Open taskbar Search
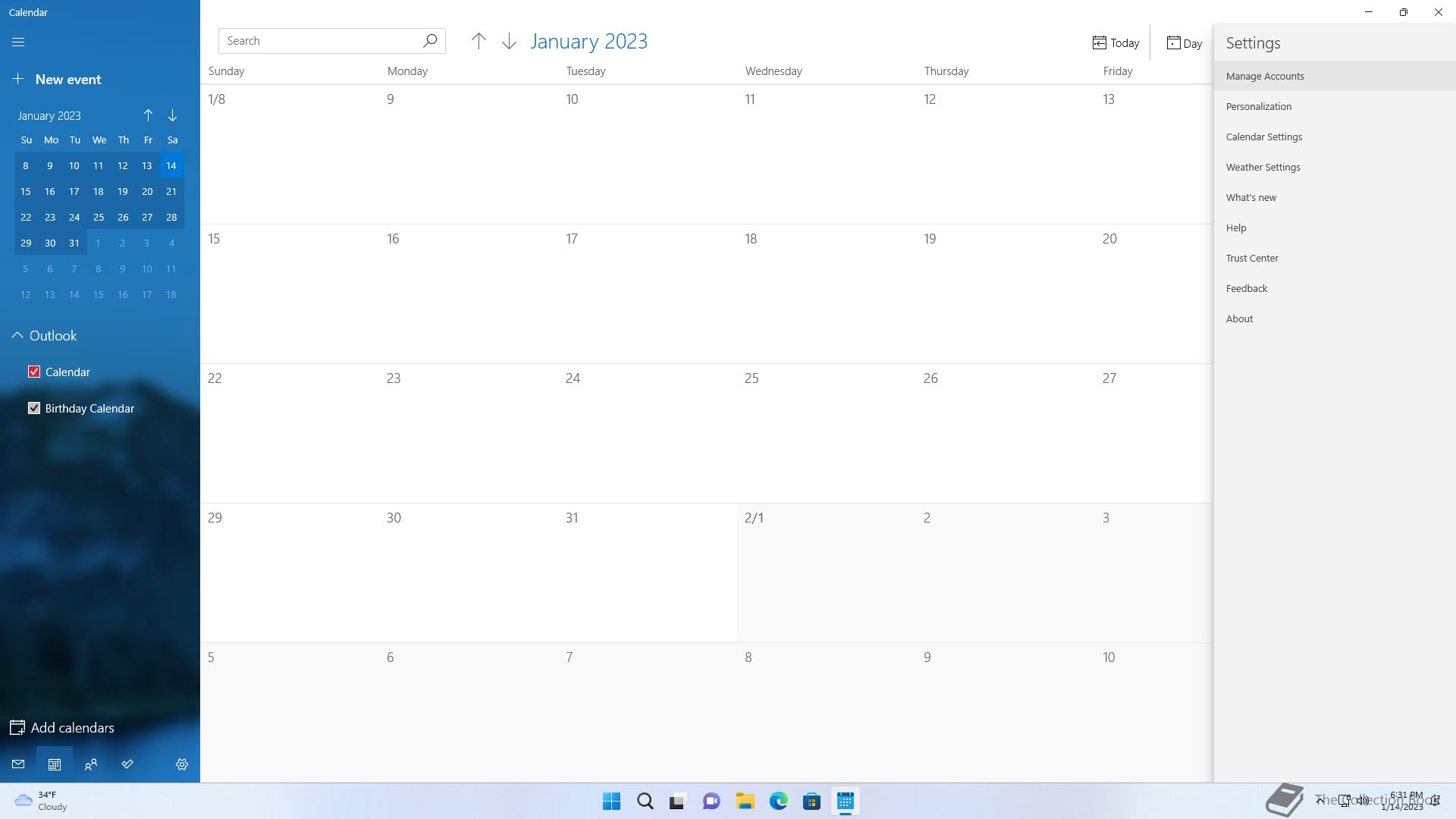The height and width of the screenshot is (819, 1456). 645,801
